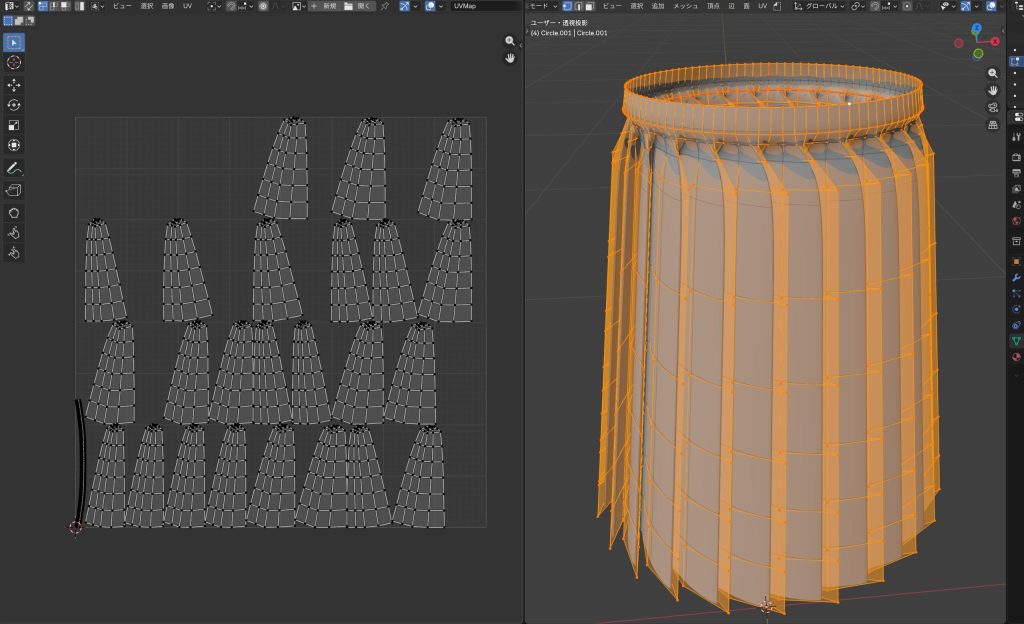Select the Move tool in UV editor
The width and height of the screenshot is (1024, 624).
[x=14, y=85]
